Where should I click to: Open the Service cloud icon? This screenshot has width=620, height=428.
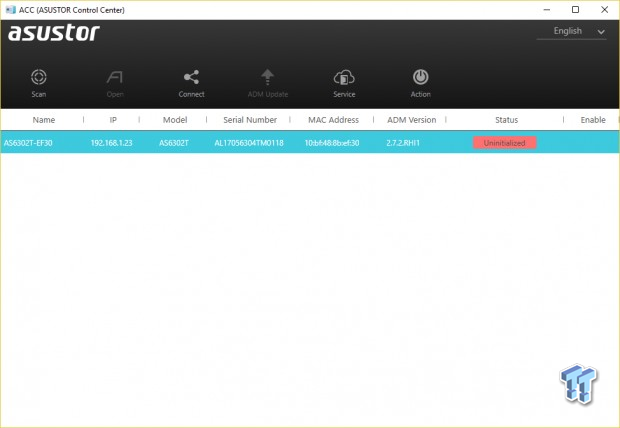[344, 77]
